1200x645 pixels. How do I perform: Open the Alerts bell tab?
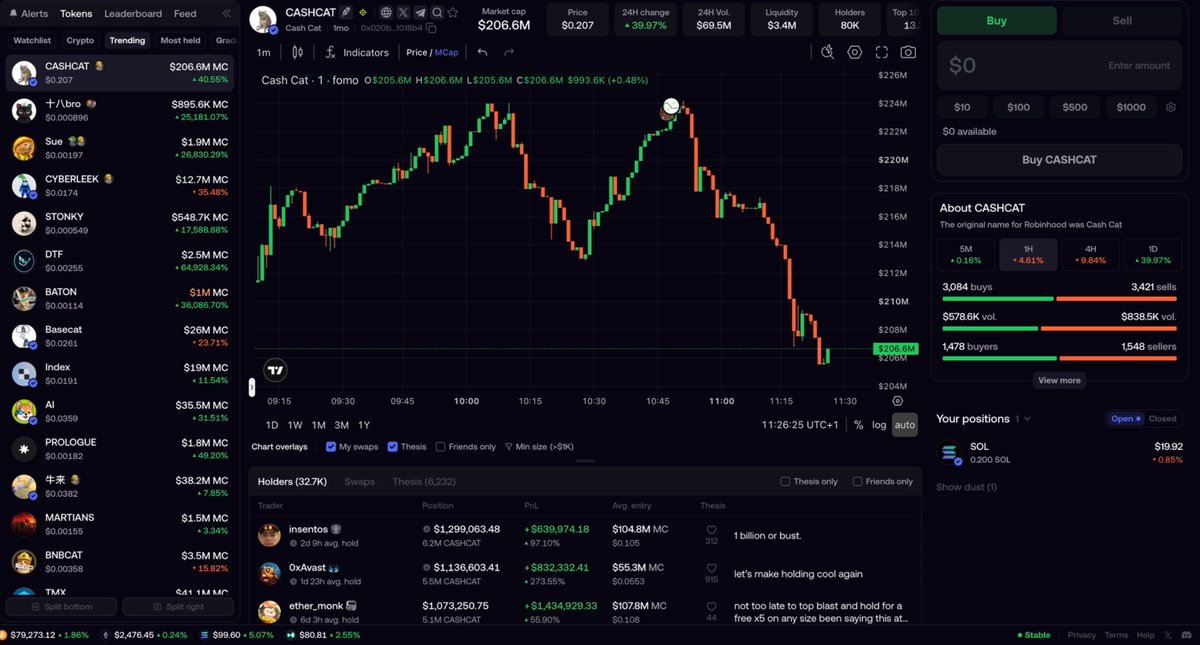point(28,14)
